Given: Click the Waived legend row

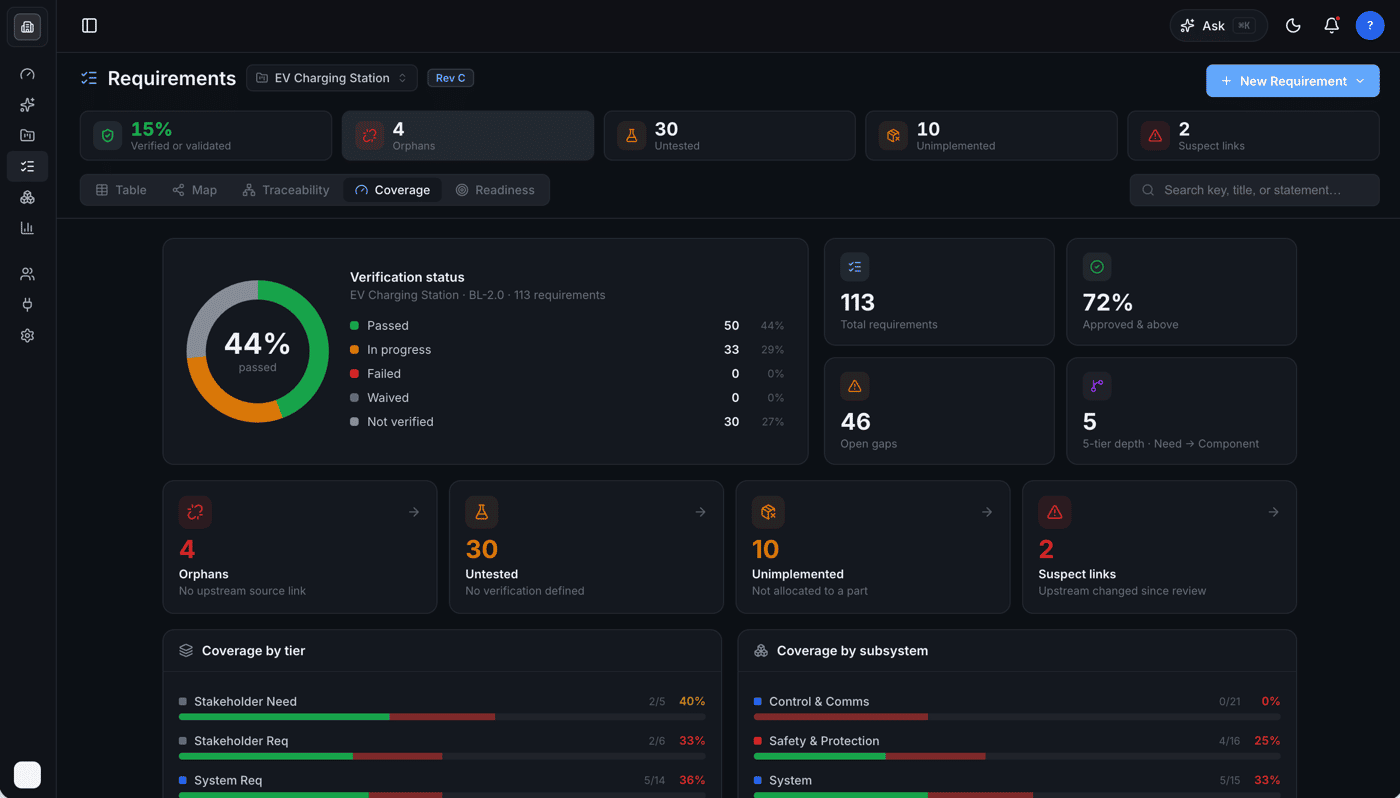Looking at the screenshot, I should pyautogui.click(x=567, y=398).
